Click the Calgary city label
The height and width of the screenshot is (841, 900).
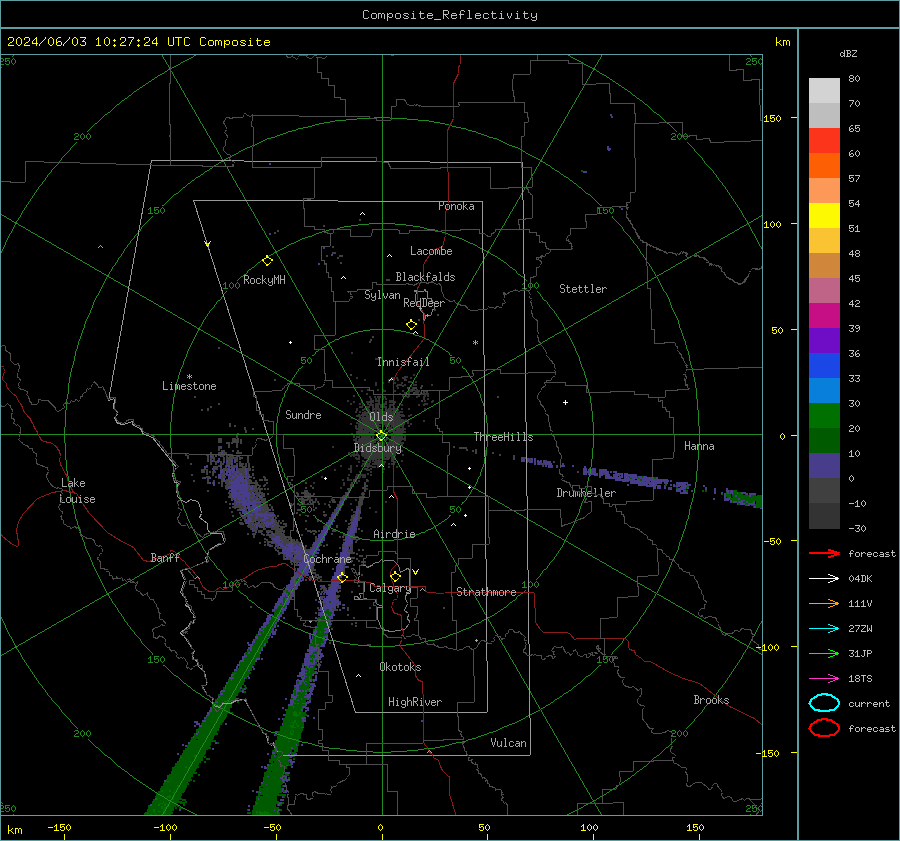pos(390,588)
